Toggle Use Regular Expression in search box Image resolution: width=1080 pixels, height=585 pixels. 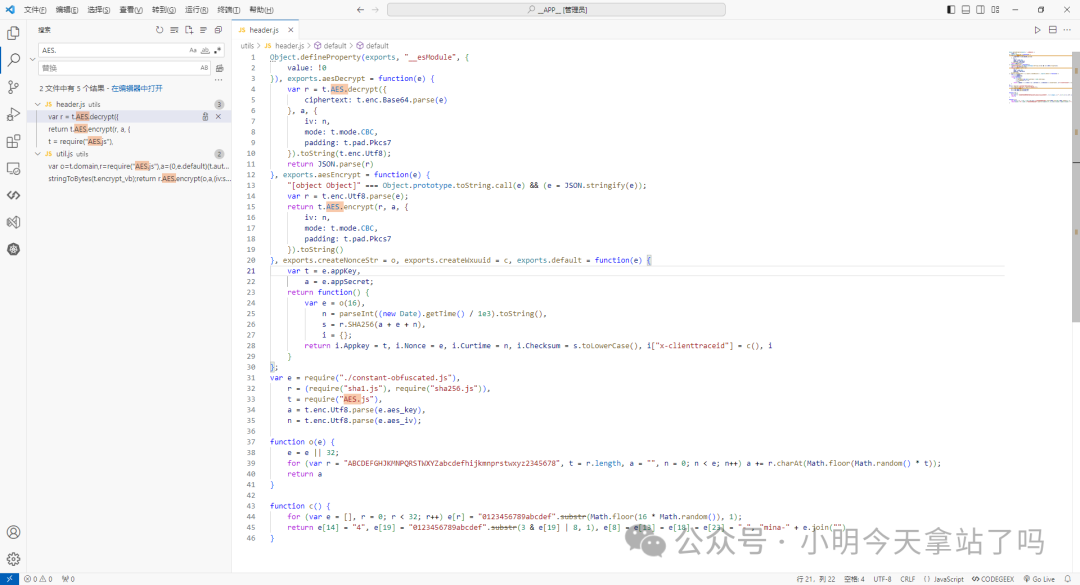(217, 50)
